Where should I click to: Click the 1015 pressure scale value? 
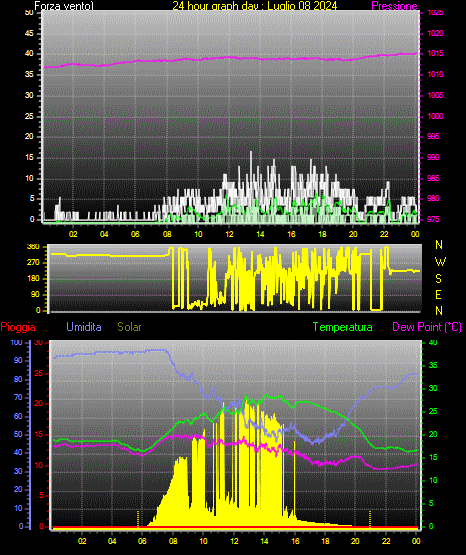435,53
